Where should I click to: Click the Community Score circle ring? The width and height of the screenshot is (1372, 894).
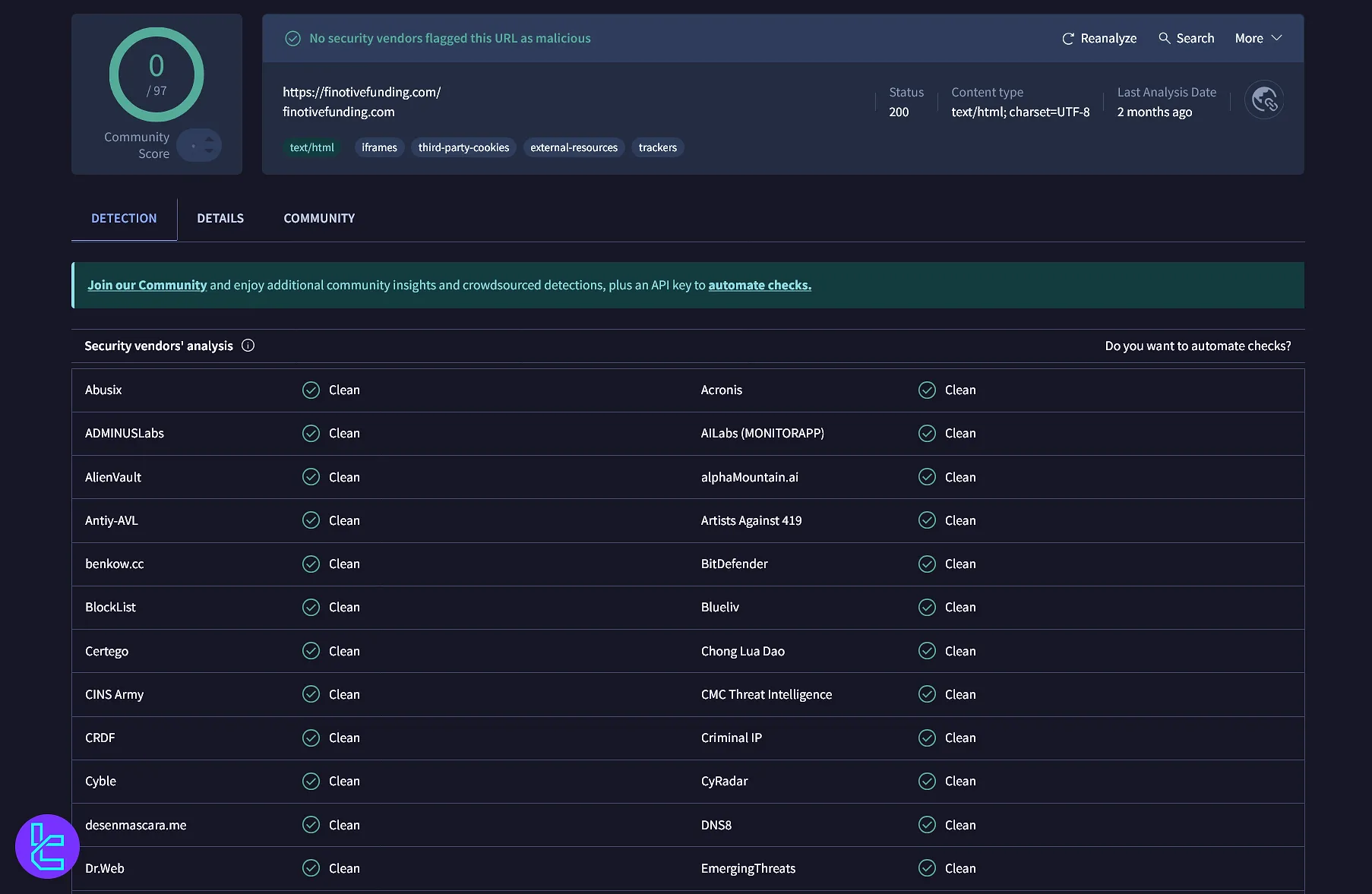(156, 74)
